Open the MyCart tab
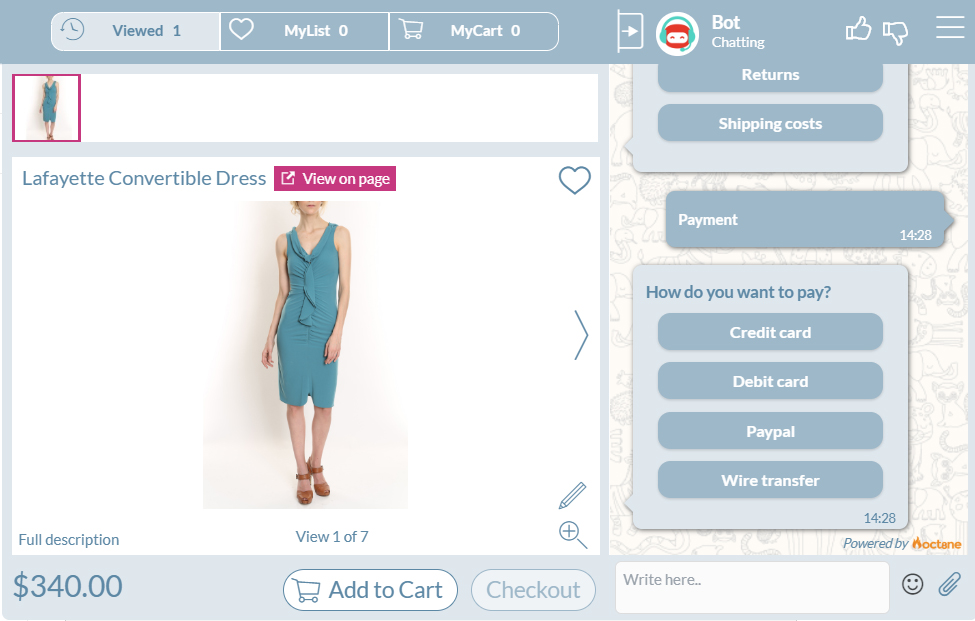 [x=473, y=31]
